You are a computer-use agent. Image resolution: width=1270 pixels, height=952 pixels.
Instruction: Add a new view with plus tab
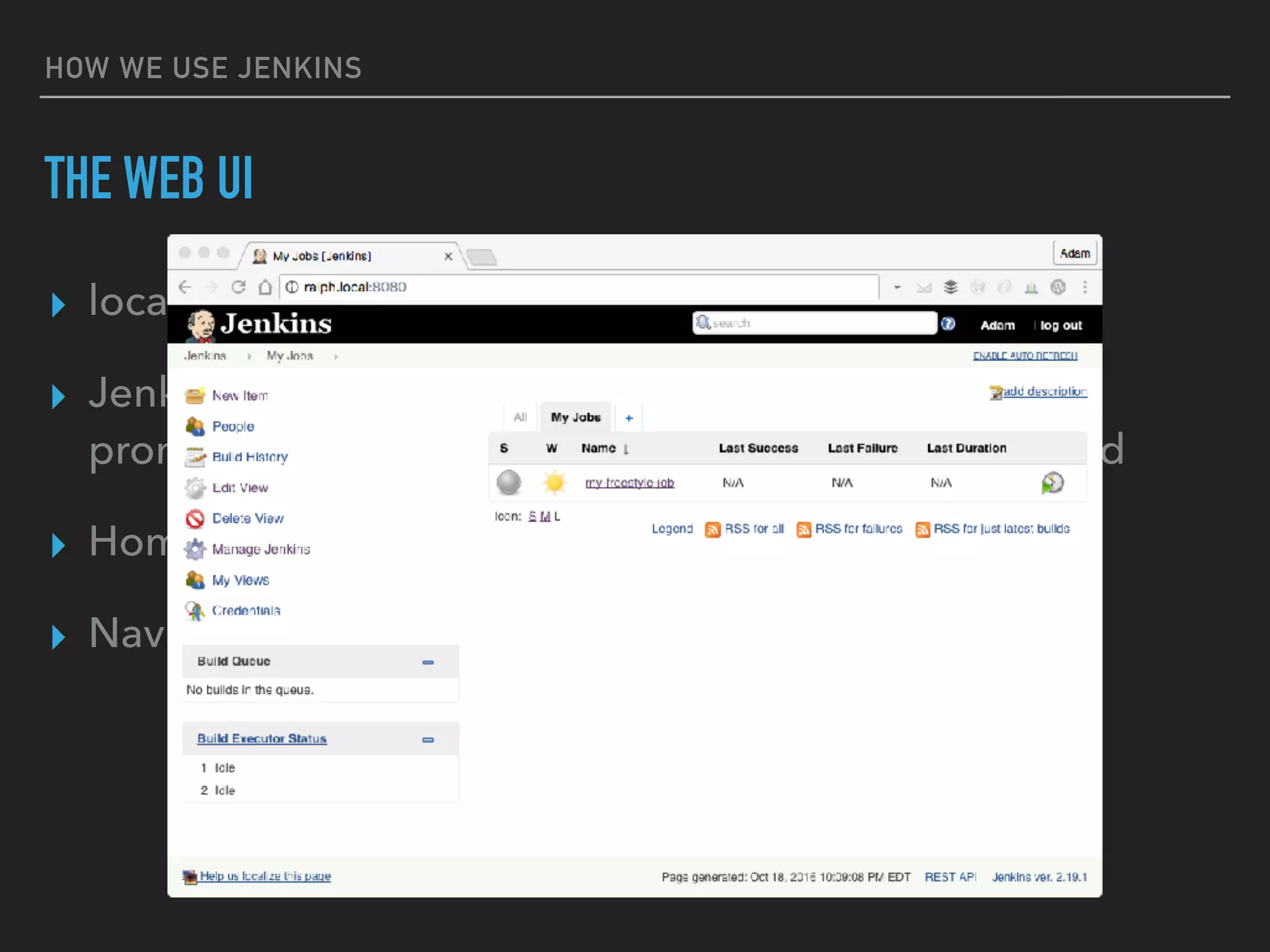629,418
